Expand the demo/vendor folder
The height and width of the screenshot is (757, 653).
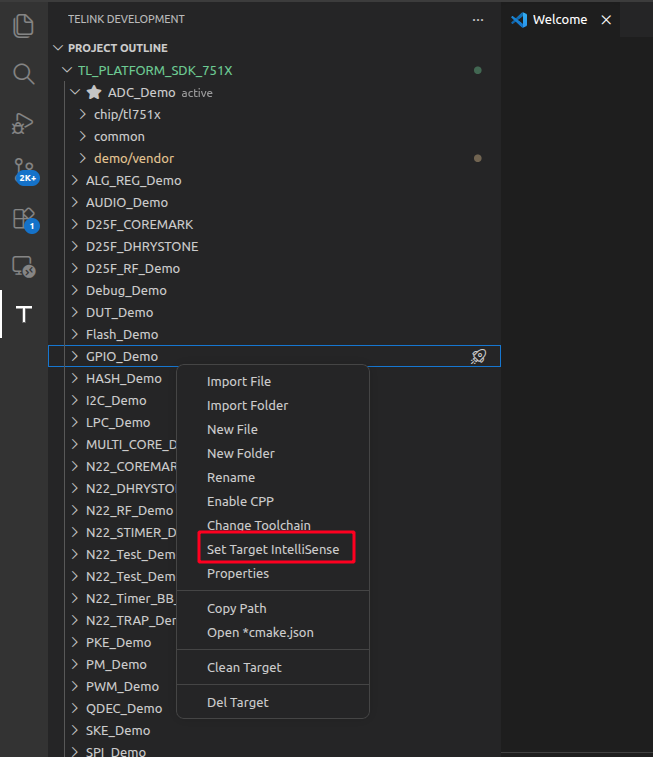[x=83, y=158]
